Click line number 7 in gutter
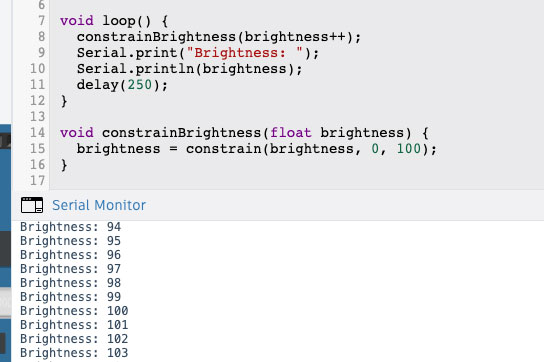This screenshot has width=544, height=362. point(41,21)
